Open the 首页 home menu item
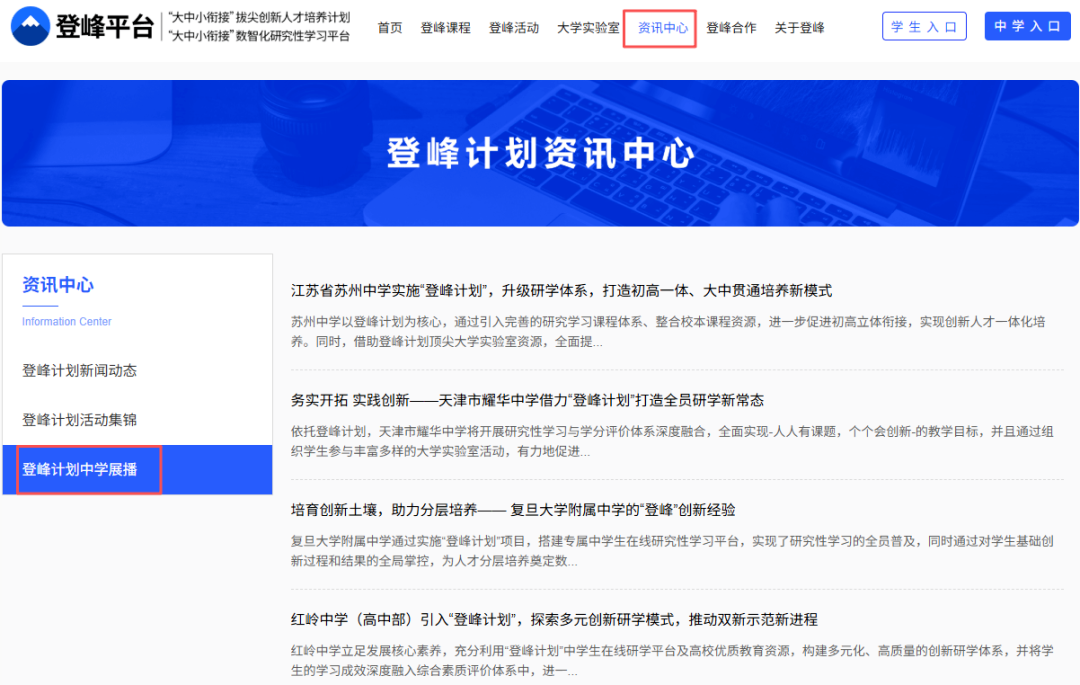 click(x=390, y=28)
